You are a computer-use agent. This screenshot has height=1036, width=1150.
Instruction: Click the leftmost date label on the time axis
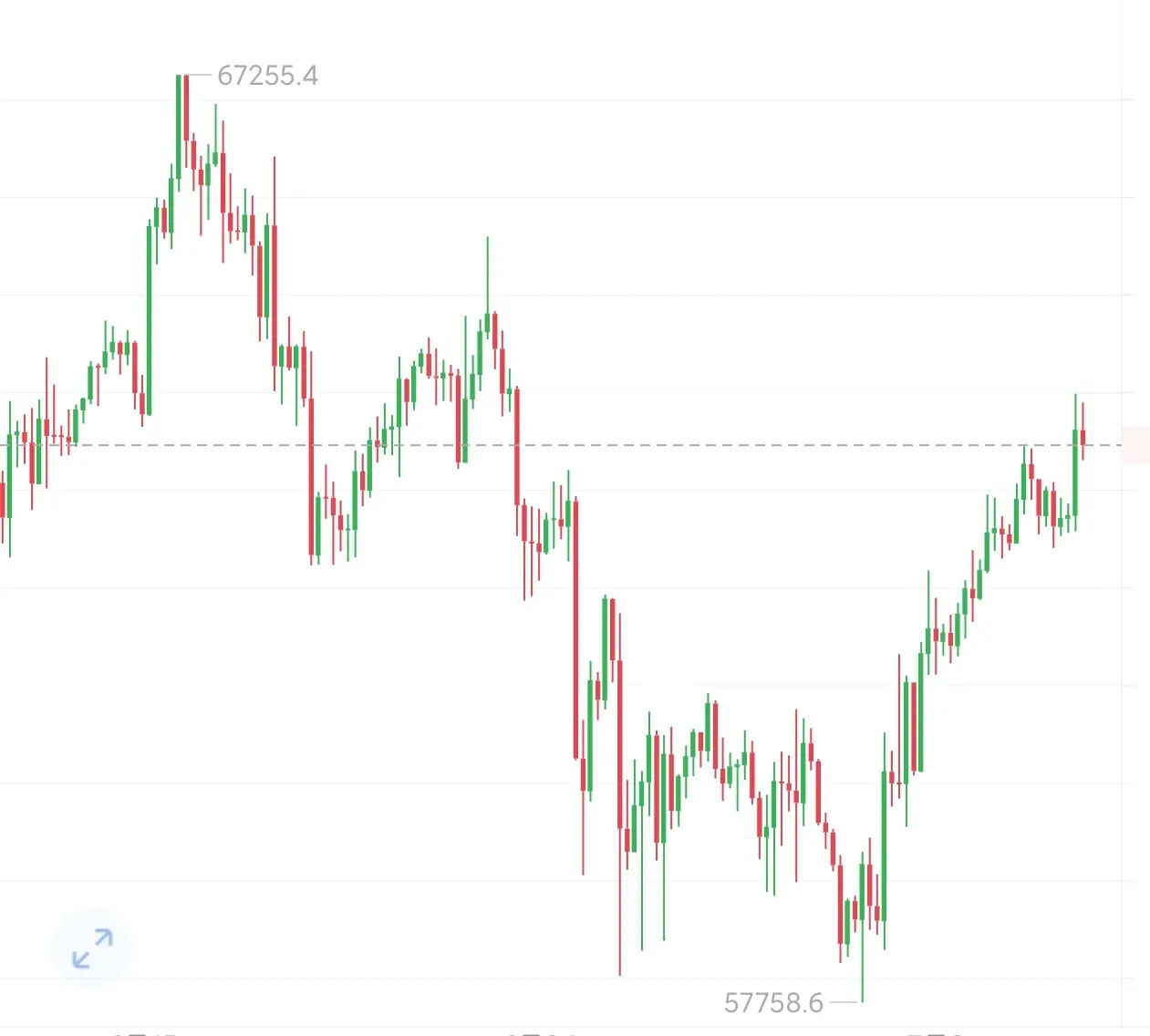point(144,1033)
